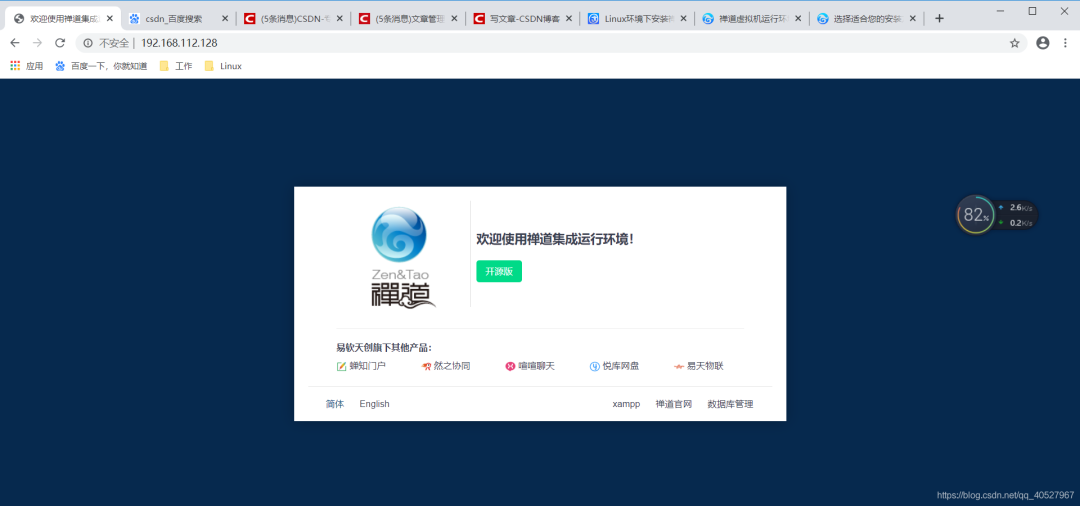Open the Chrome profile avatar icon

pos(1043,43)
